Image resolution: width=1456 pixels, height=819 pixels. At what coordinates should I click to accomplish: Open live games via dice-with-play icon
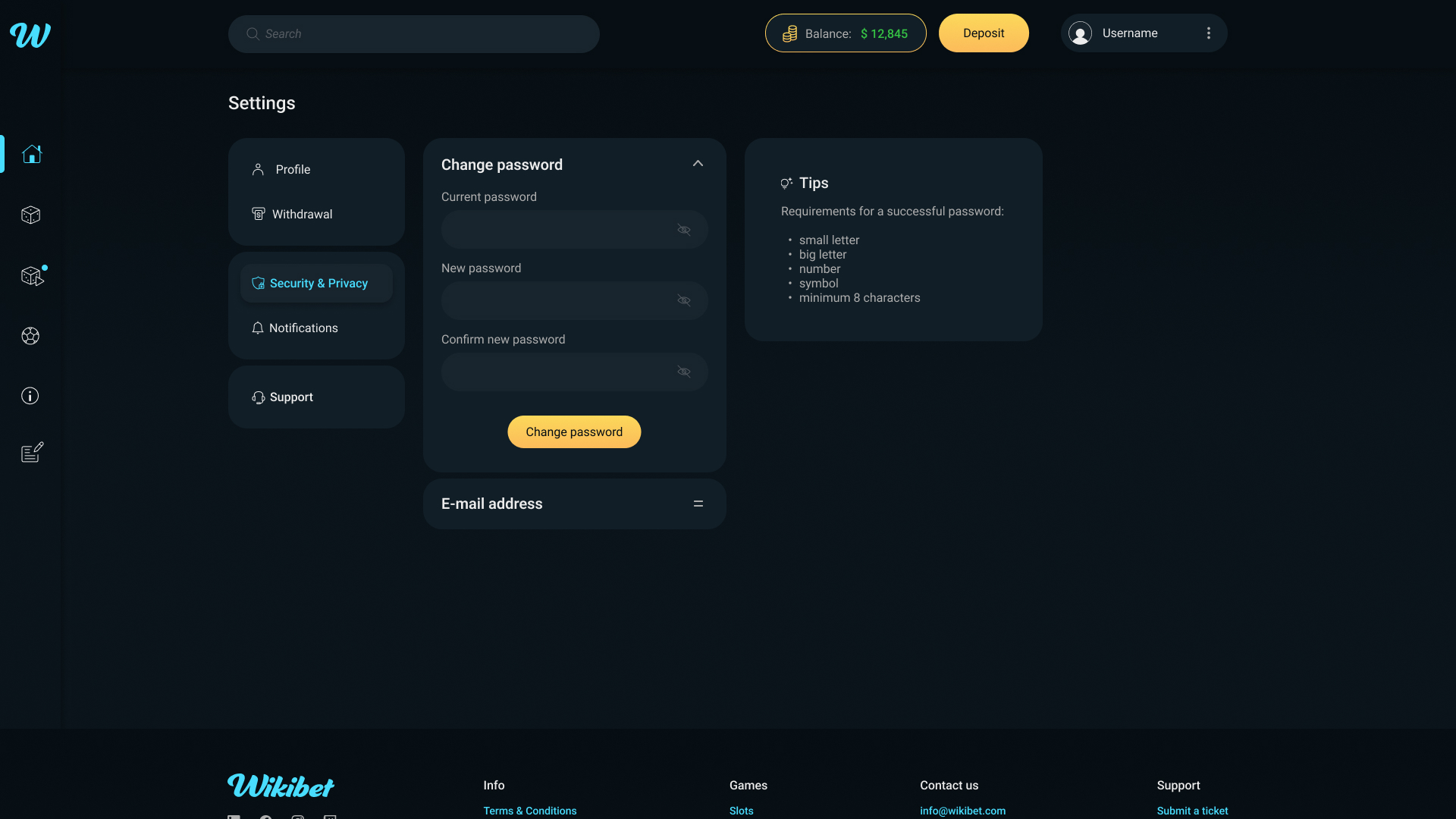pos(30,276)
